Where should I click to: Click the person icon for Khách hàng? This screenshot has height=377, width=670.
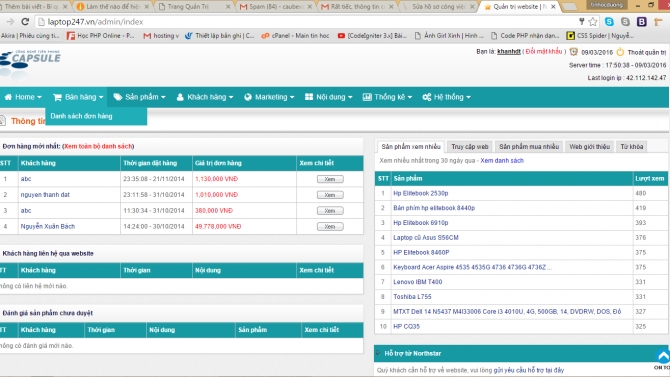[180, 97]
